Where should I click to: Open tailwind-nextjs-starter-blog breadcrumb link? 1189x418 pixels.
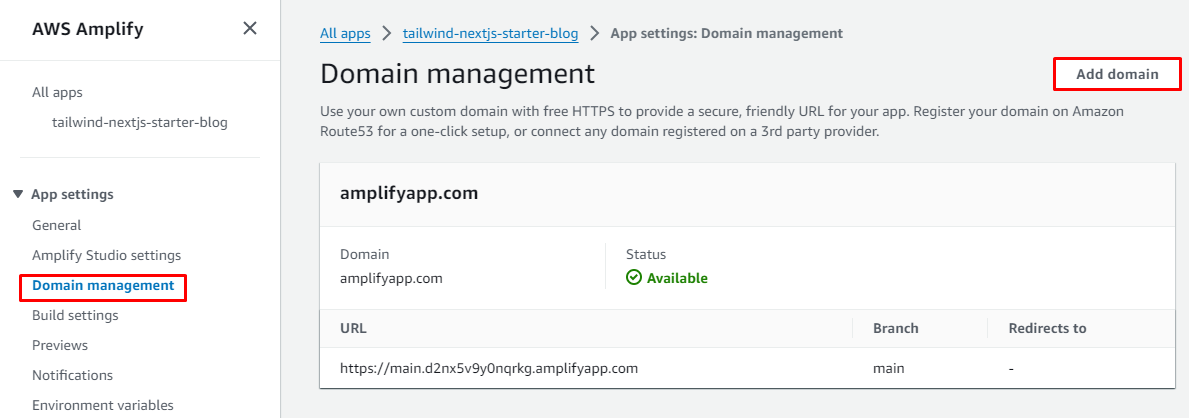click(490, 33)
